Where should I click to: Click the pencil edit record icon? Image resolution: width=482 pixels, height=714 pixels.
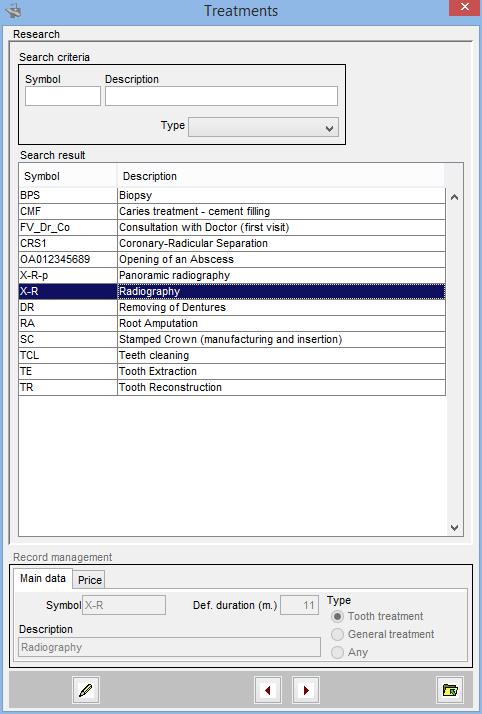pyautogui.click(x=86, y=690)
